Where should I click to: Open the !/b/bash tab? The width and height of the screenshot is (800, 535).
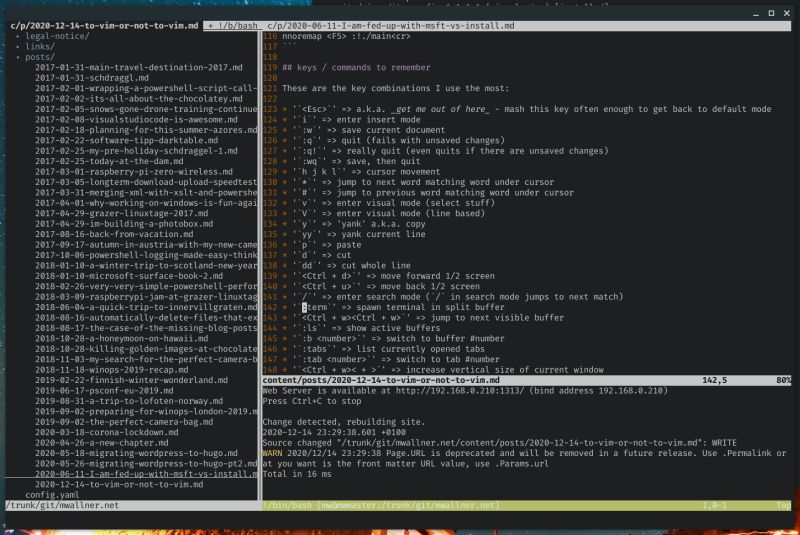coord(233,26)
